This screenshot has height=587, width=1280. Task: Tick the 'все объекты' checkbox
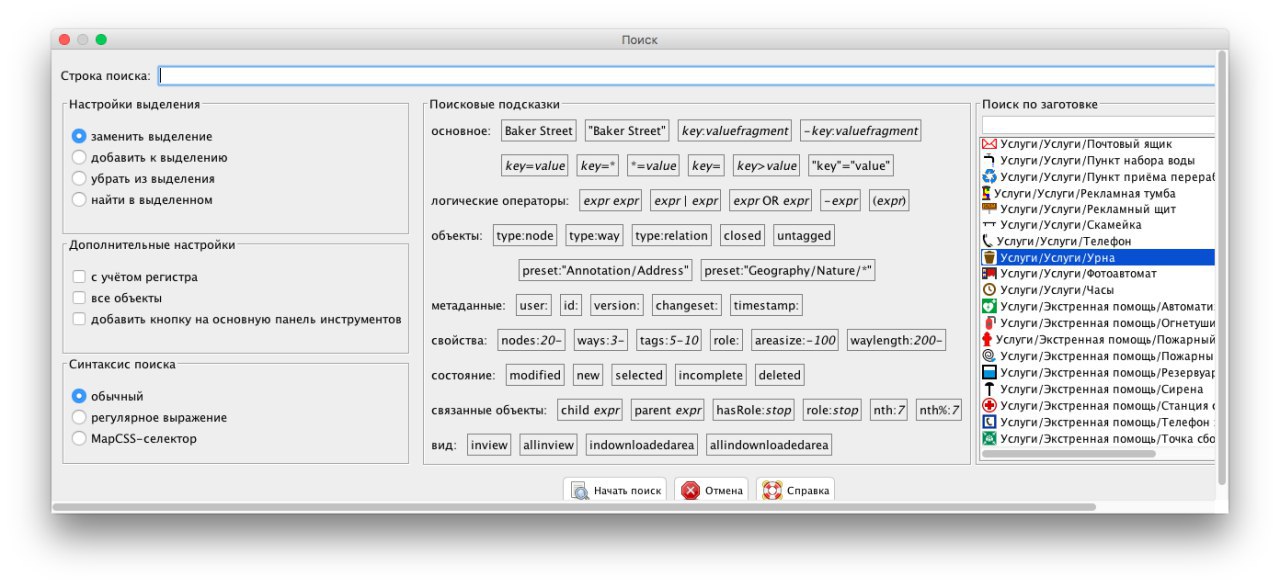(x=79, y=298)
